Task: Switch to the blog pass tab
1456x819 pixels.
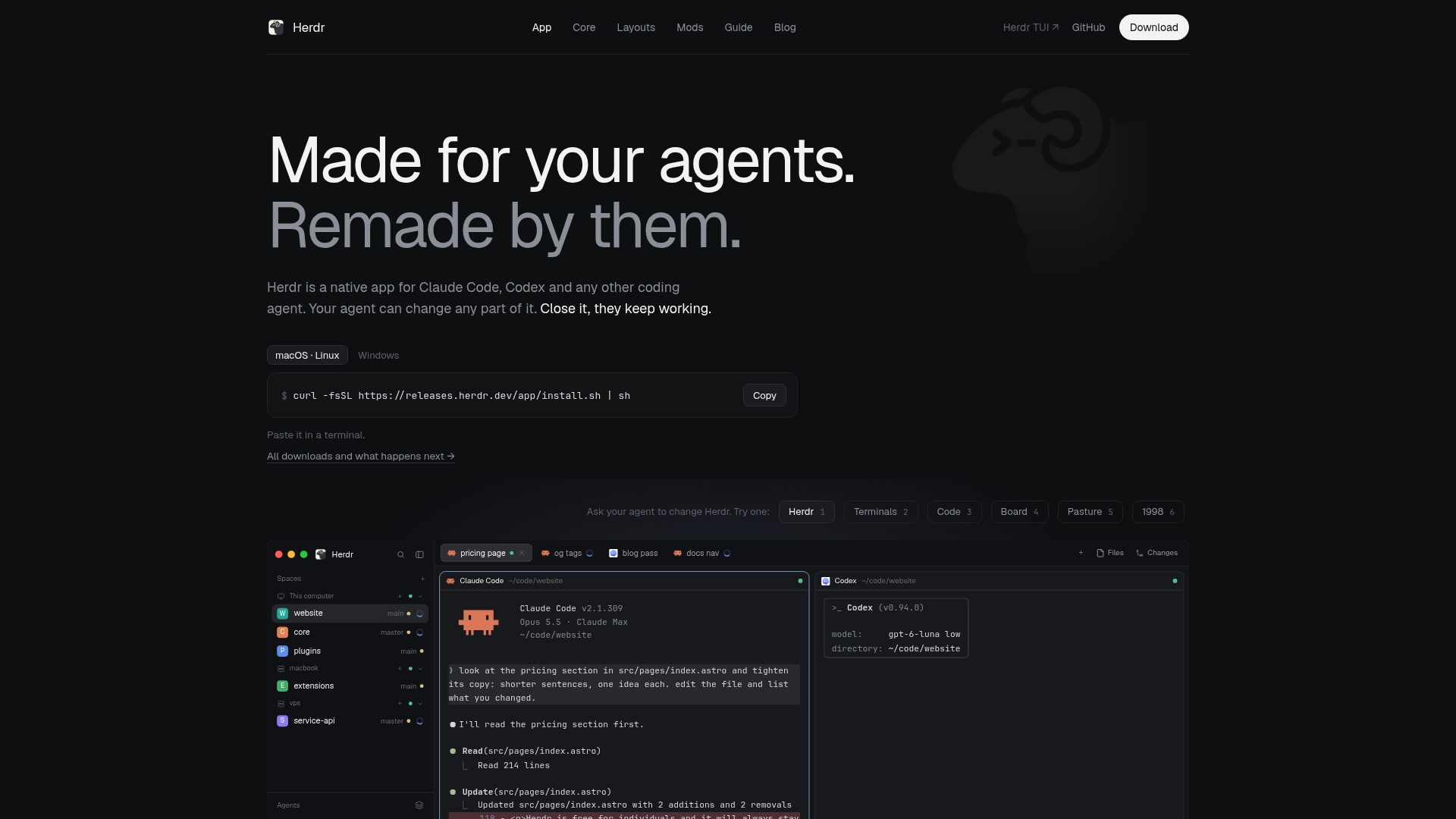Action: [633, 554]
